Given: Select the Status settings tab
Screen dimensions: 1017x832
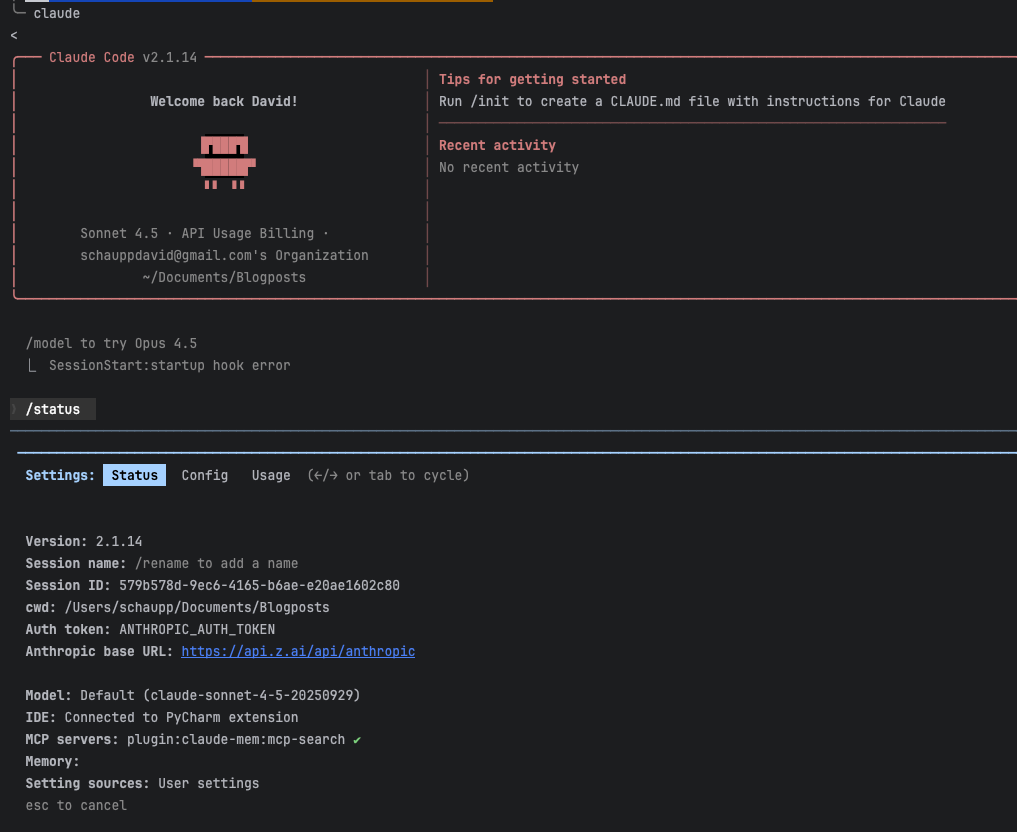Looking at the screenshot, I should click(134, 475).
